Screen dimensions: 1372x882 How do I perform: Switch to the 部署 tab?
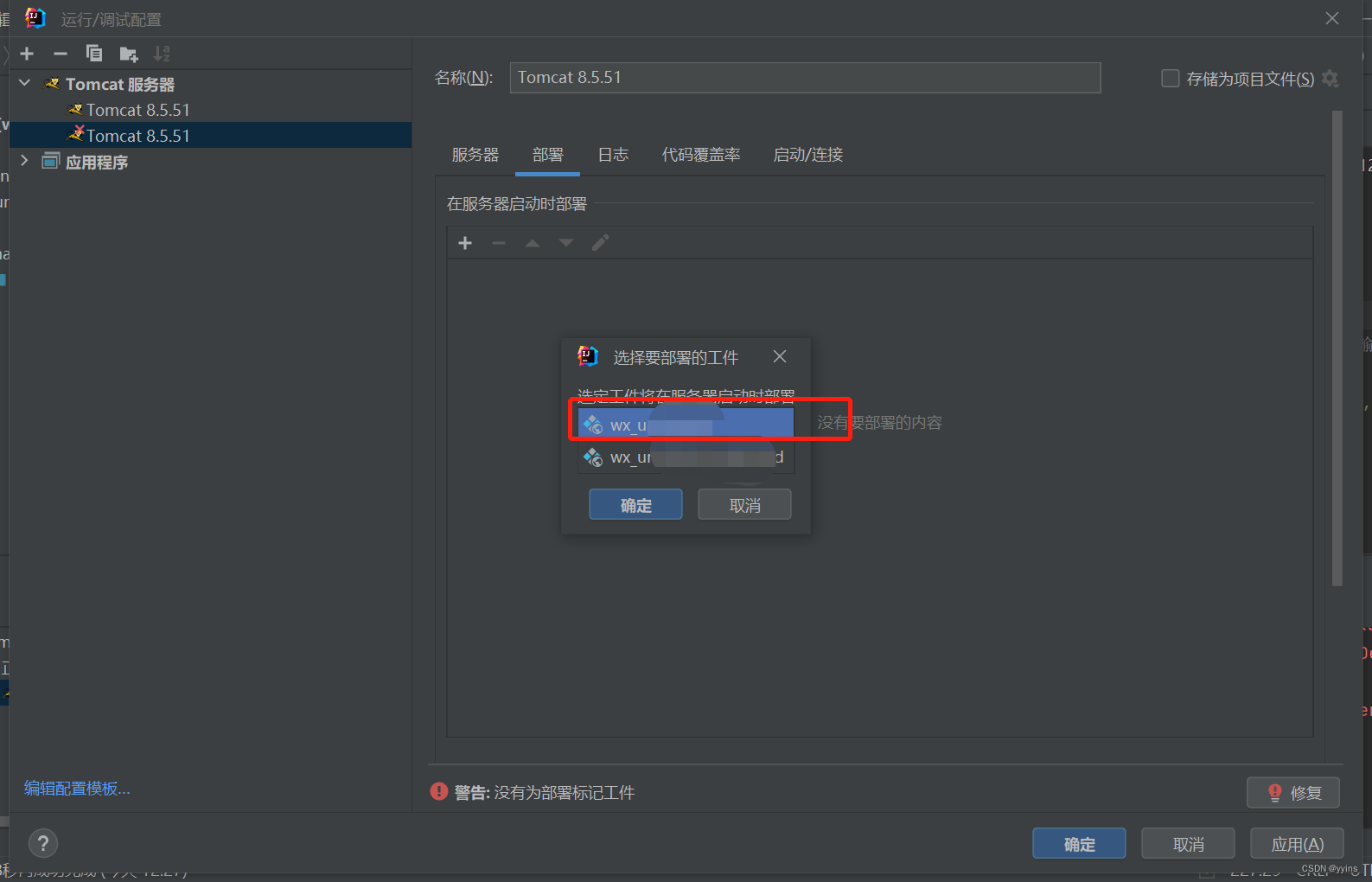(548, 155)
